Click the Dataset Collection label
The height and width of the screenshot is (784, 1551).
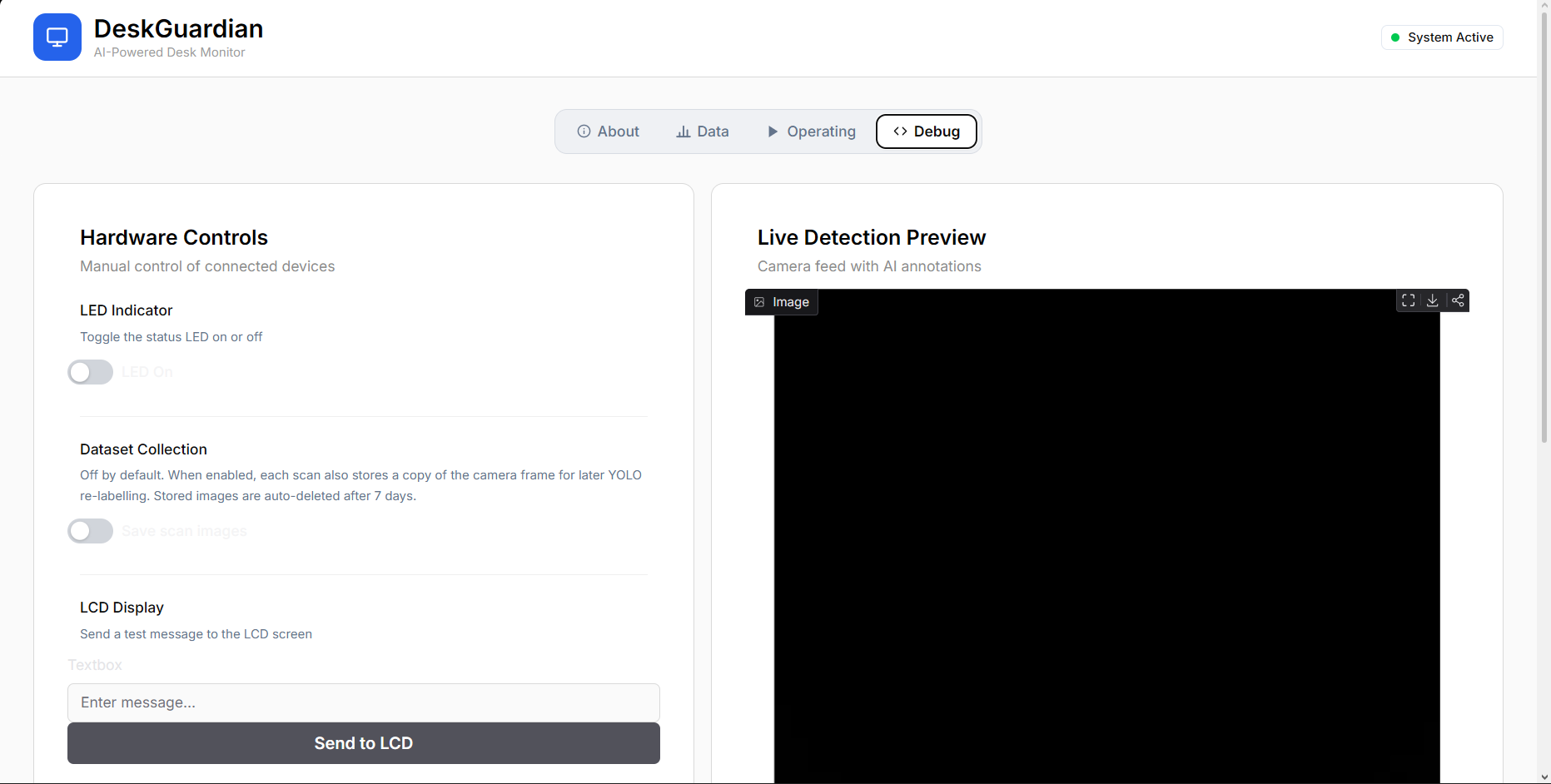point(143,449)
